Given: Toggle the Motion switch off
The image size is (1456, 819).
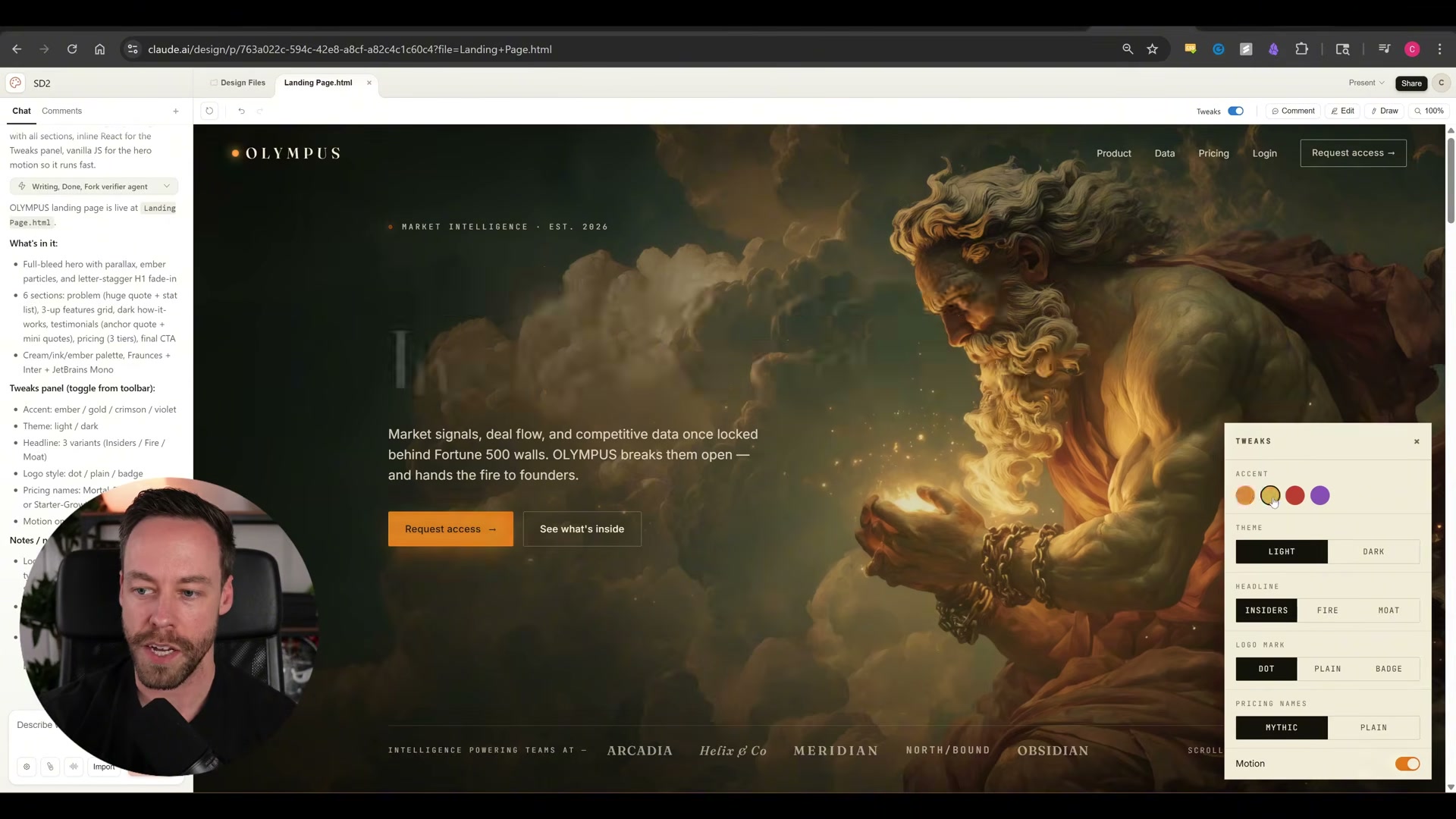Looking at the screenshot, I should [1407, 764].
